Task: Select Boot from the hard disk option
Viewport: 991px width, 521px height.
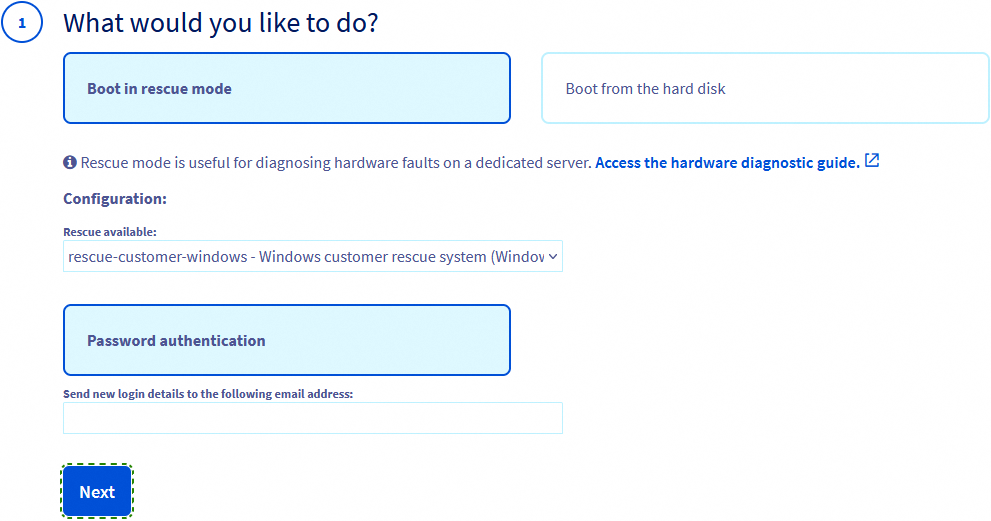Action: pyautogui.click(x=764, y=88)
